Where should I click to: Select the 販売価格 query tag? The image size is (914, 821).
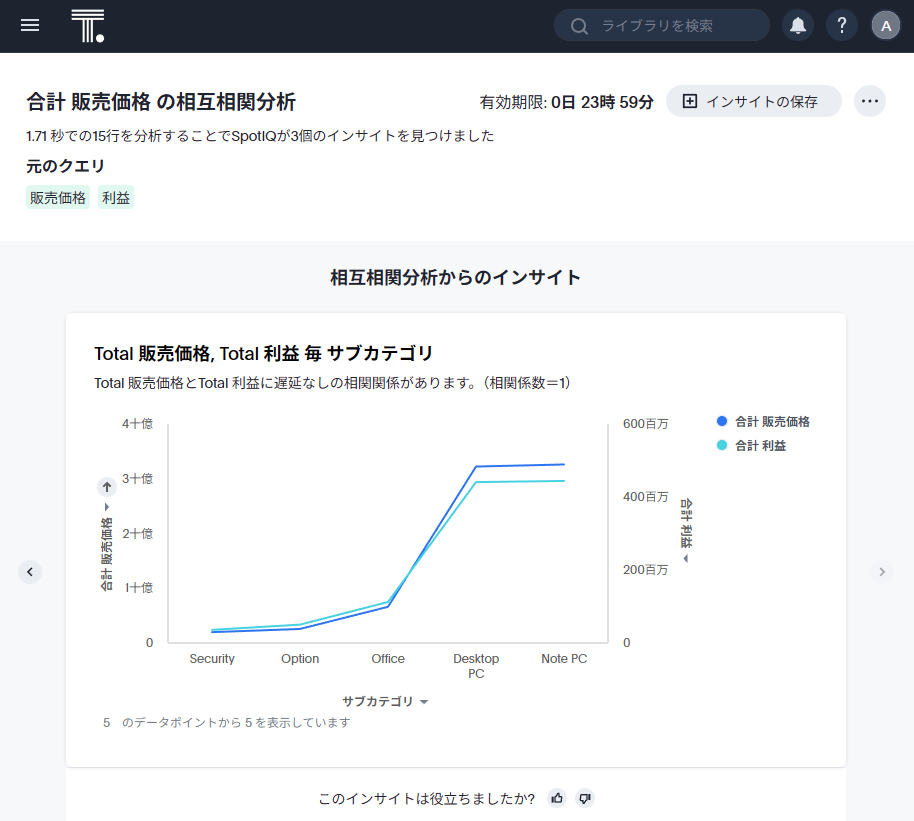click(x=58, y=198)
